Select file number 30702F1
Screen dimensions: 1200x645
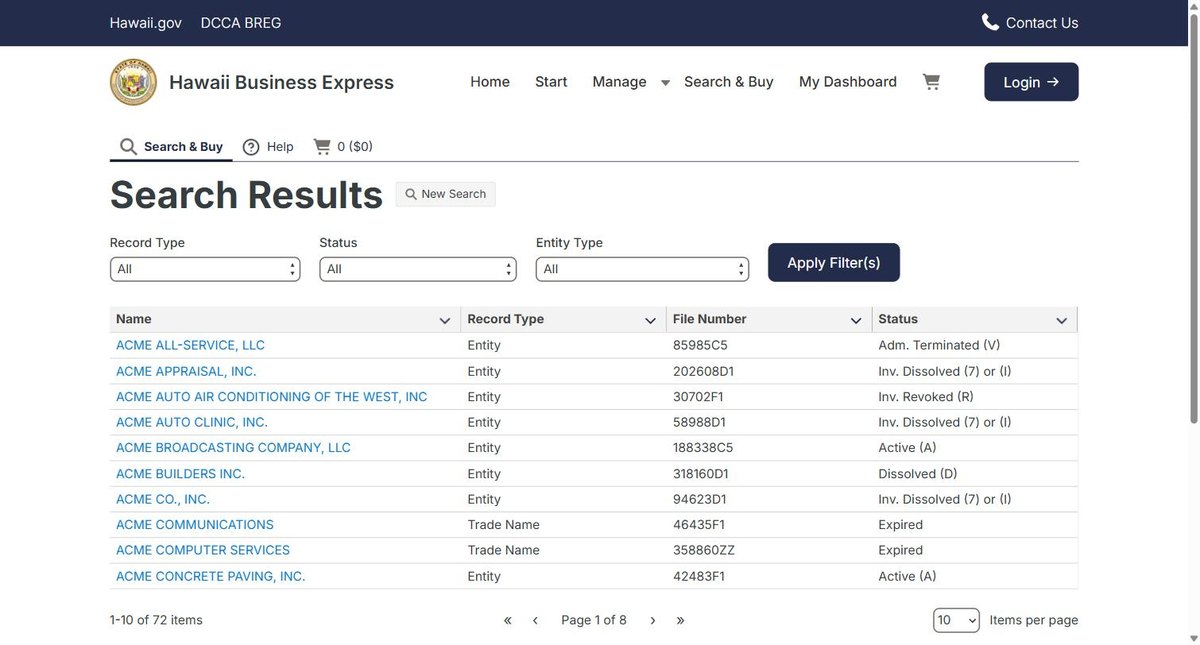(699, 397)
